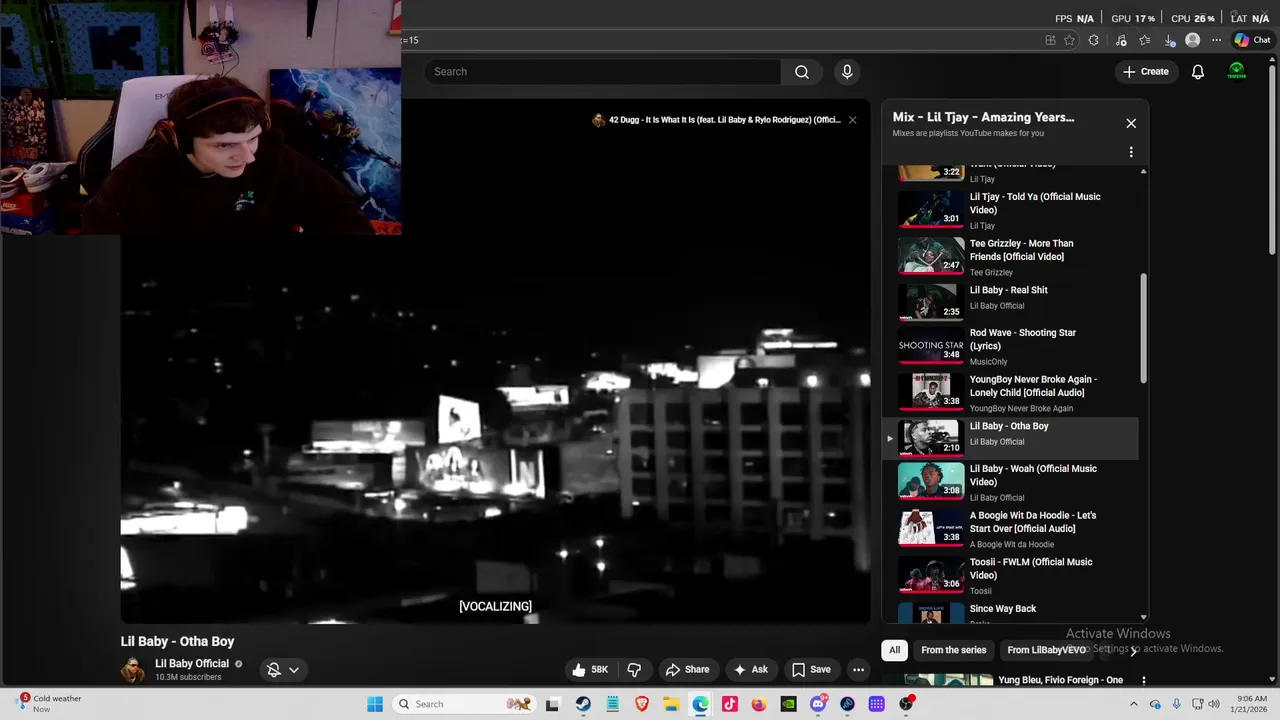The image size is (1280, 720).
Task: Open Brave browser from the taskbar
Action: (x=642, y=704)
